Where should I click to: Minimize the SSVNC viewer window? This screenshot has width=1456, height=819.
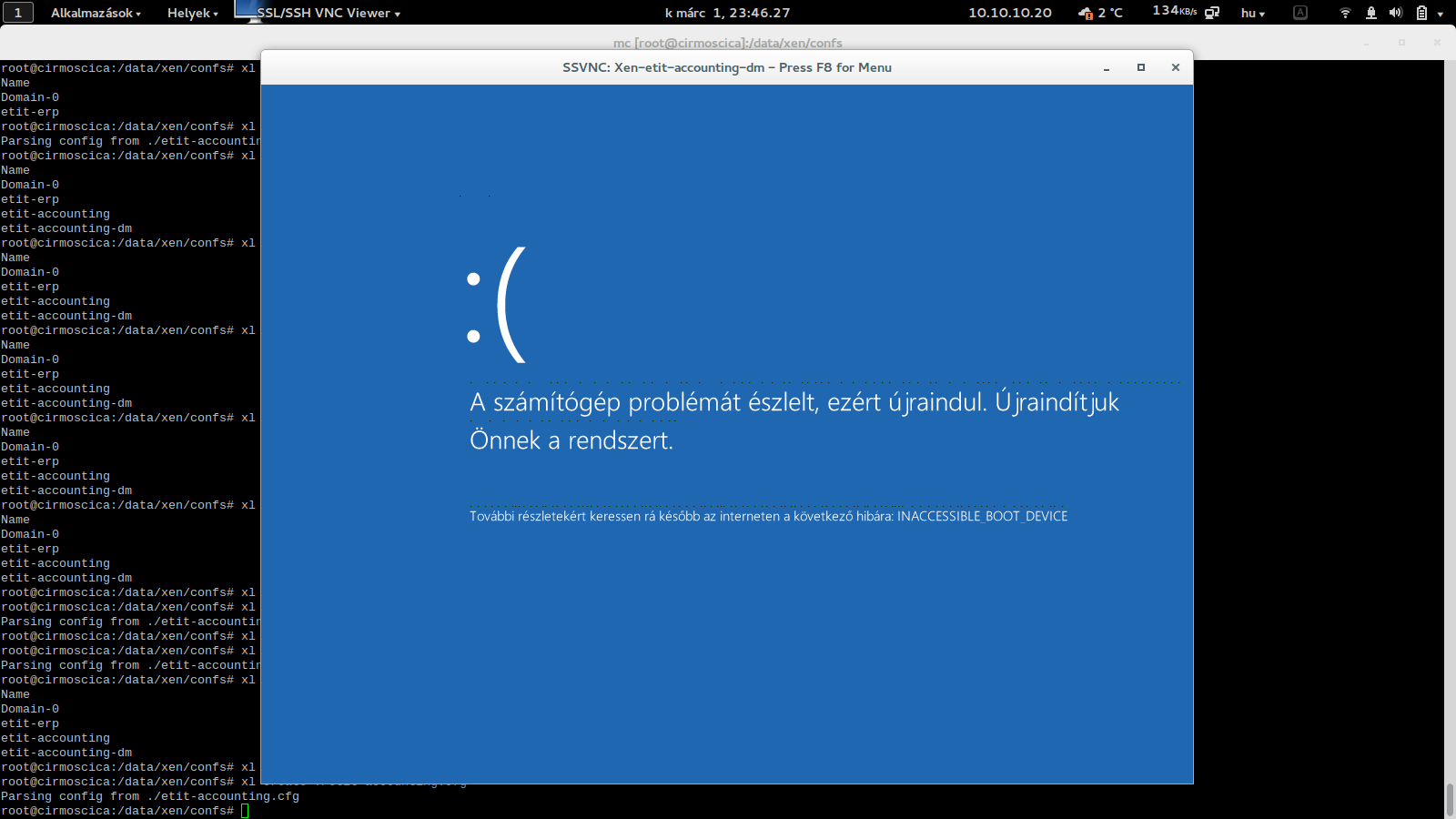pos(1107,68)
